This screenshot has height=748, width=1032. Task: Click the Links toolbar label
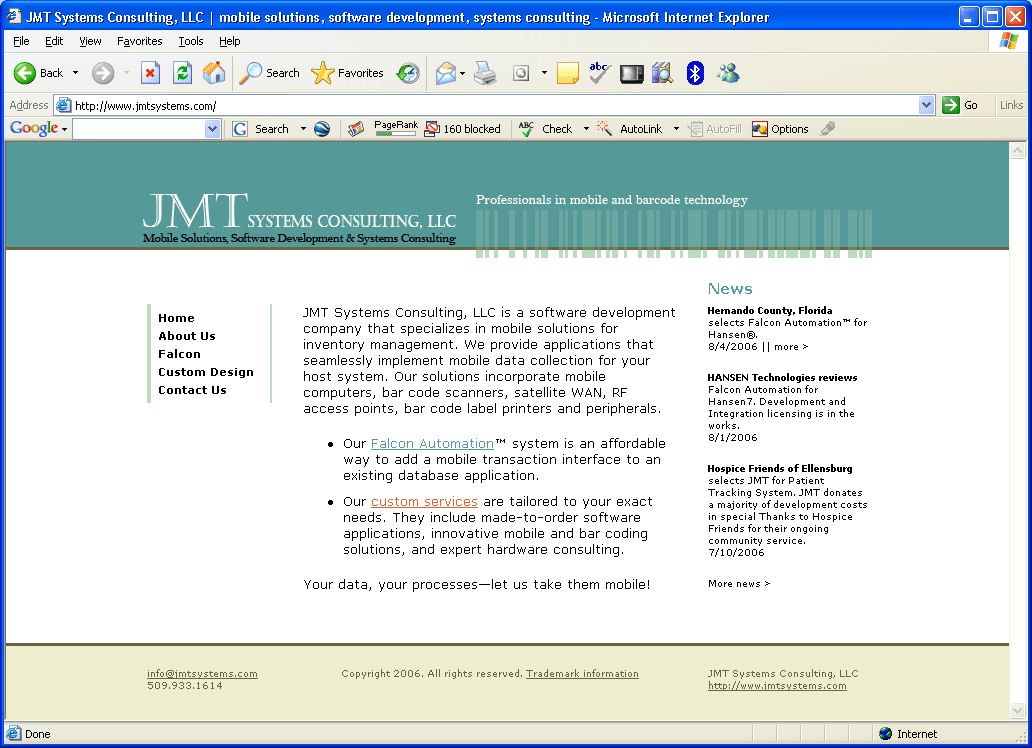coord(1011,105)
